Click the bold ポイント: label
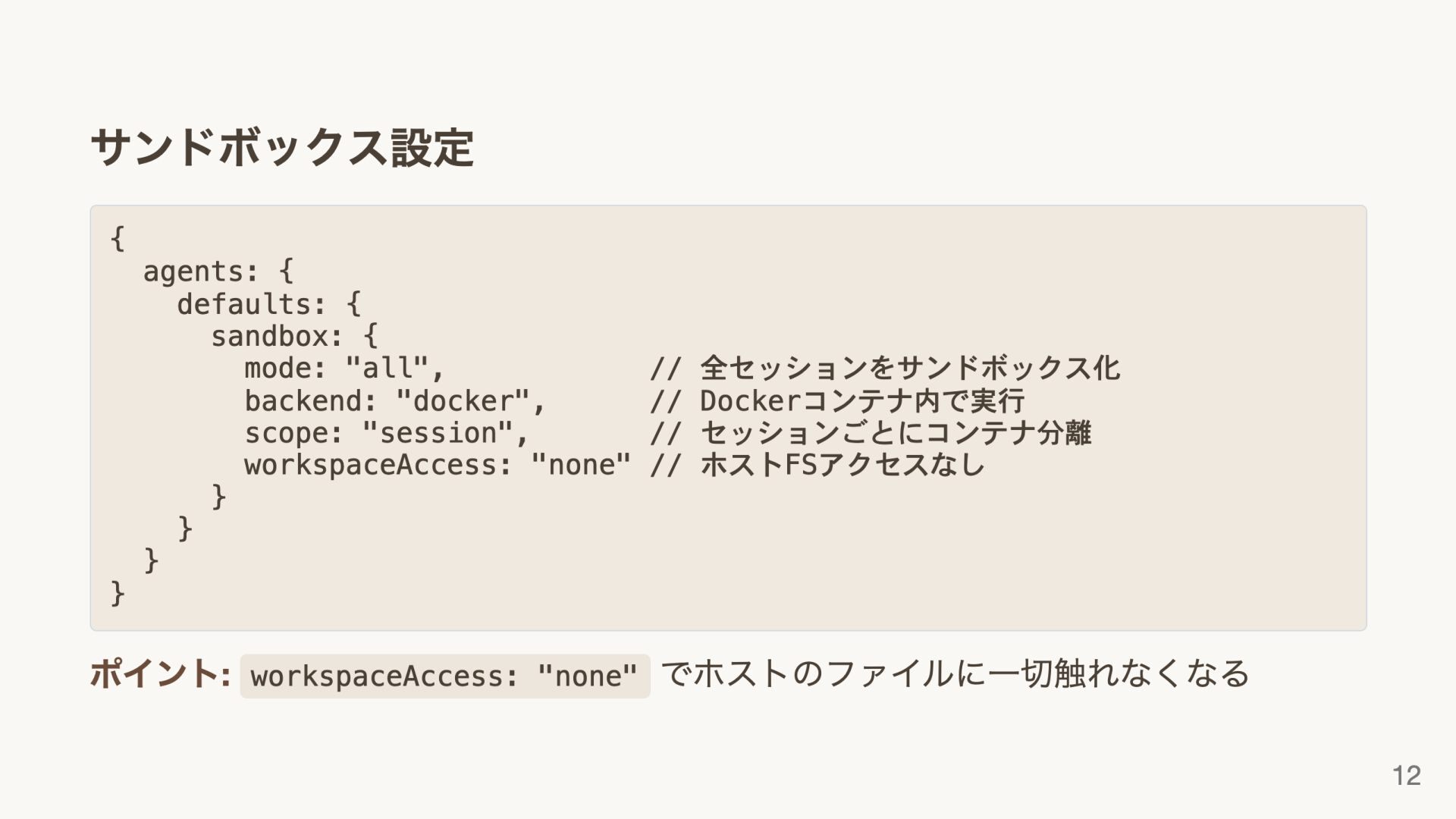Viewport: 1456px width, 819px height. (161, 674)
